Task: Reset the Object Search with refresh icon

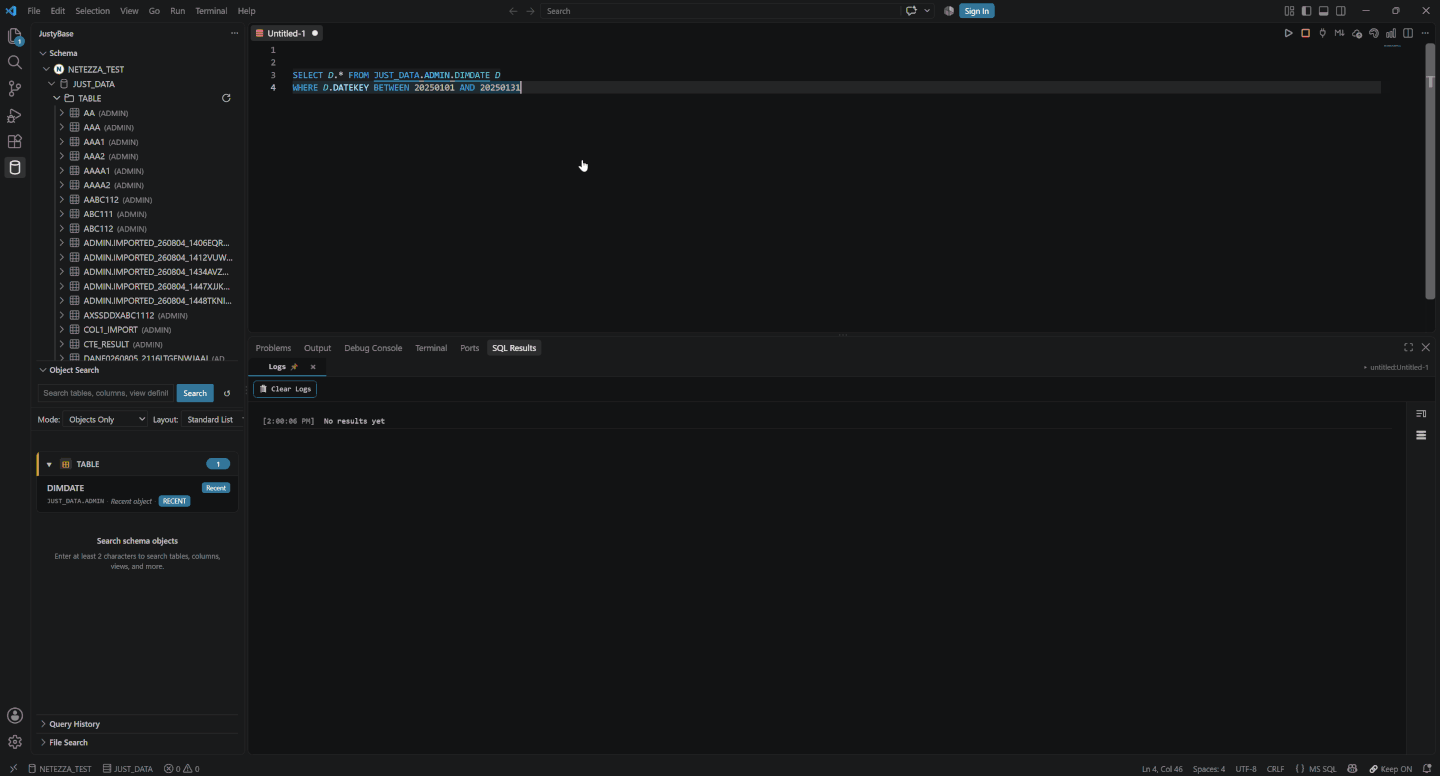Action: (x=227, y=393)
